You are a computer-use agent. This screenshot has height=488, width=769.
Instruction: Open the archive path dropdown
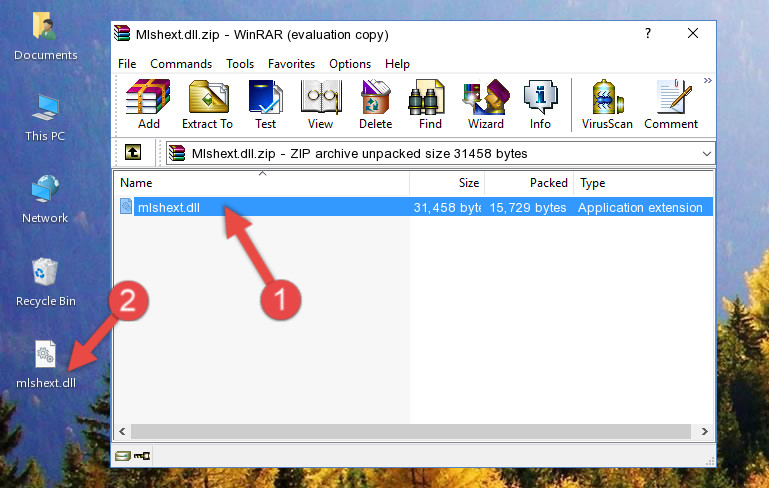(x=706, y=154)
